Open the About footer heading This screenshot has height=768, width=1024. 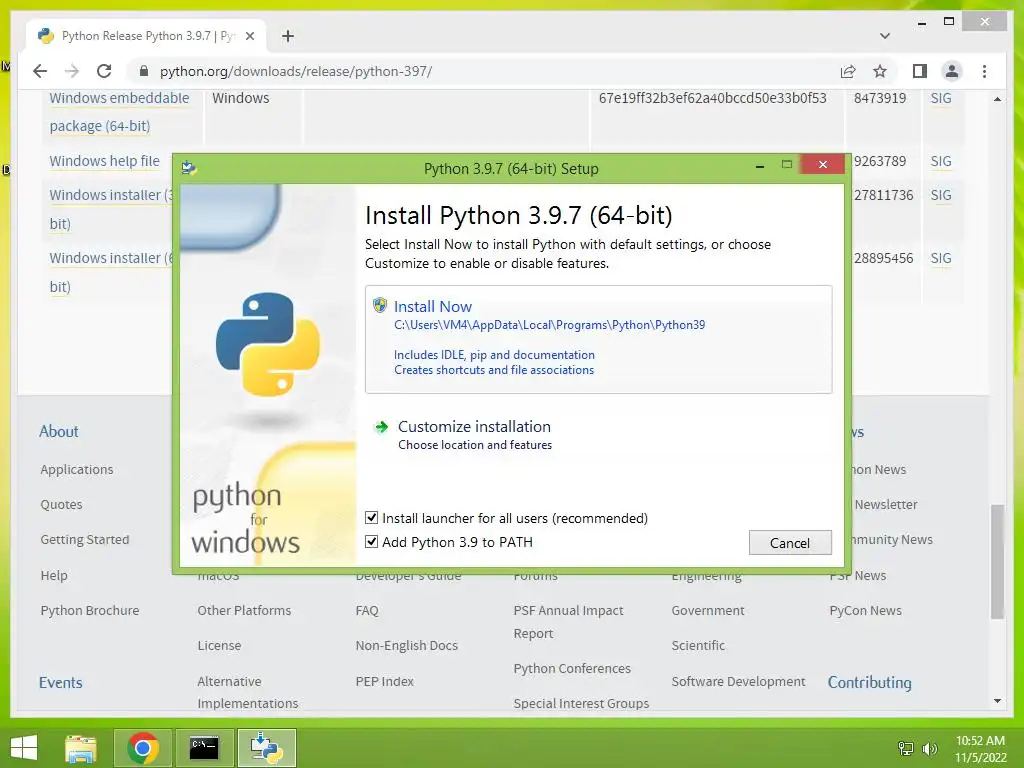point(58,431)
